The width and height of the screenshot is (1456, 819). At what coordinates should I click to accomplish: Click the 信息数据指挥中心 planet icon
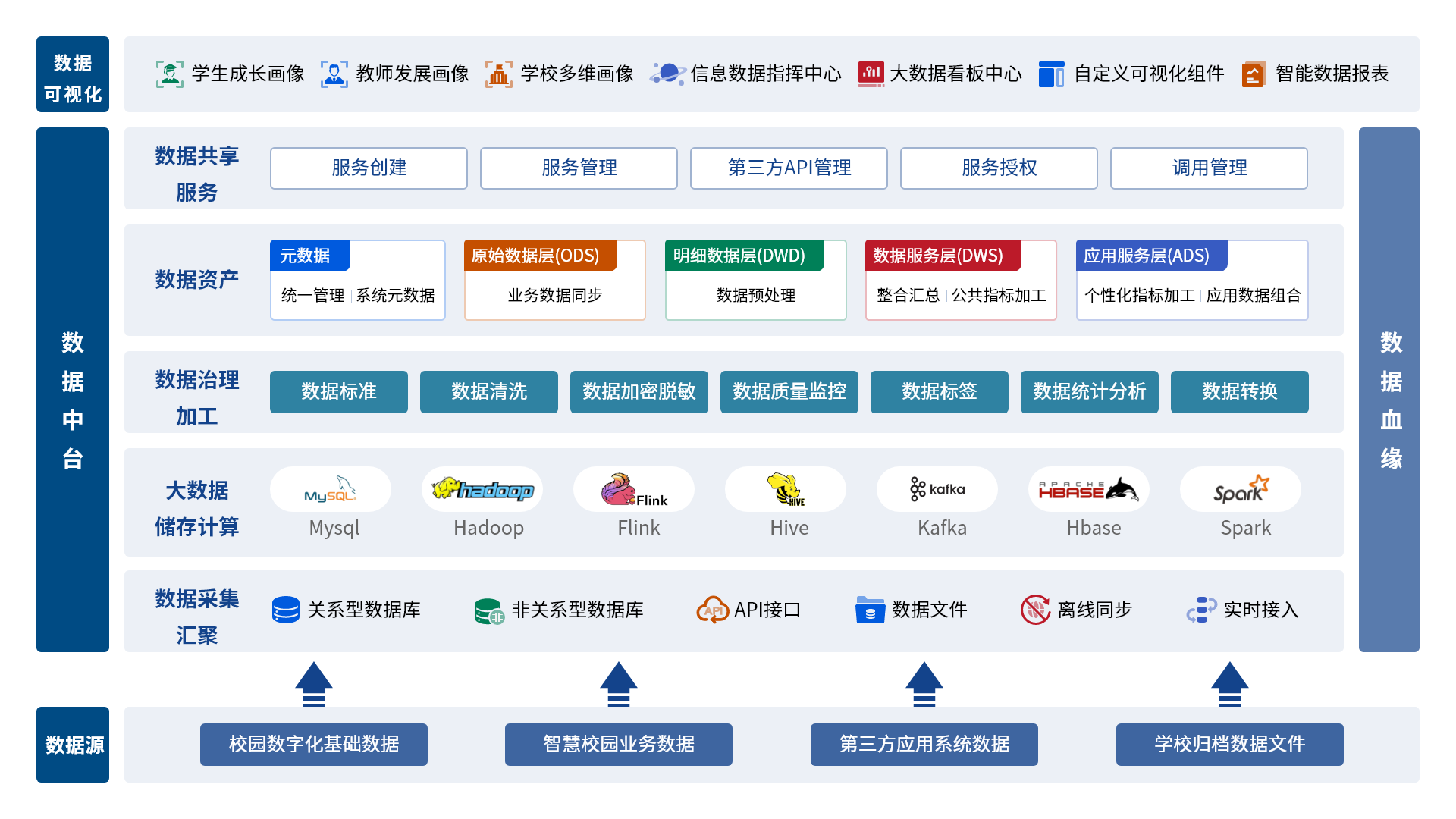667,74
